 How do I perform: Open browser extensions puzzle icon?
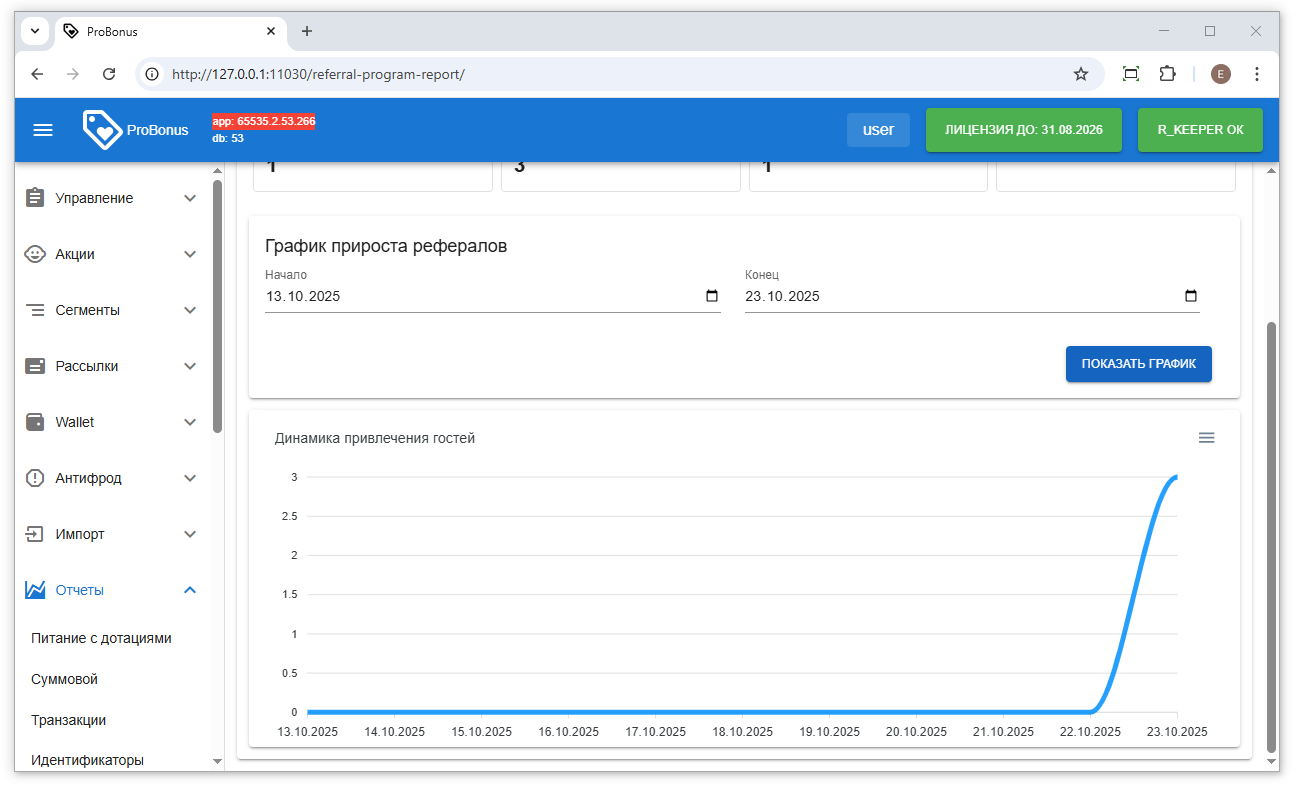point(1167,74)
